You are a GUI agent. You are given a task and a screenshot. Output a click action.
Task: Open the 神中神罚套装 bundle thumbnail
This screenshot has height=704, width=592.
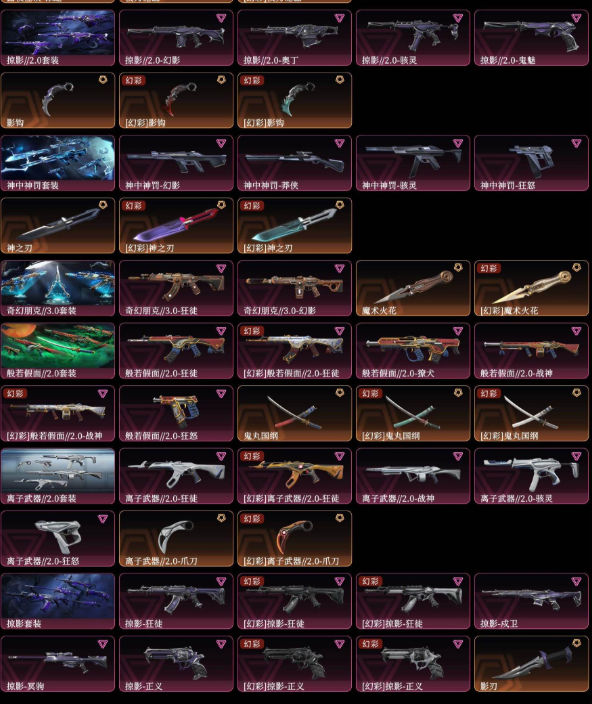point(58,163)
